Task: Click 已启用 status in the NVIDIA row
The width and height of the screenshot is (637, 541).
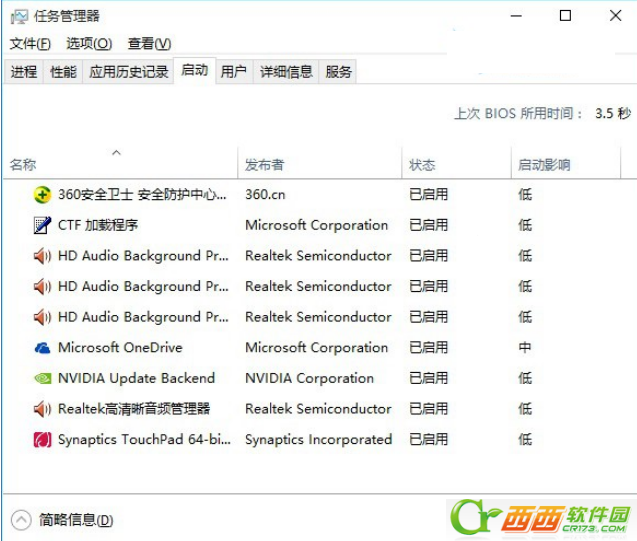Action: click(429, 378)
